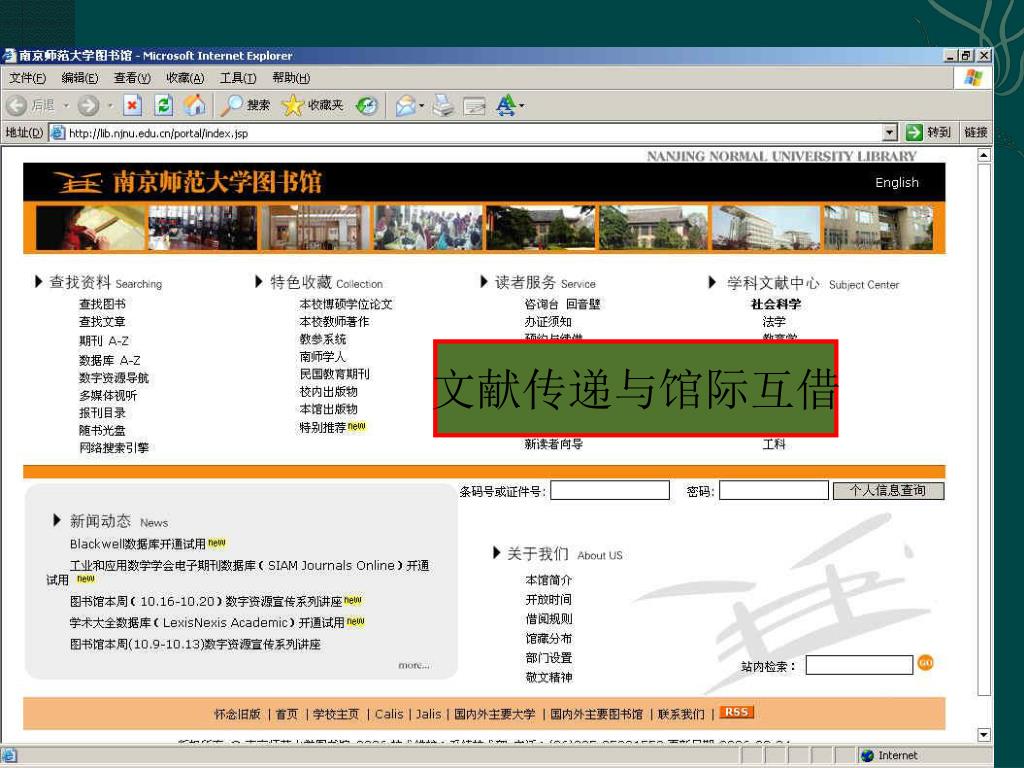
Task: Expand the Mail button dropdown arrow
Action: tap(422, 105)
